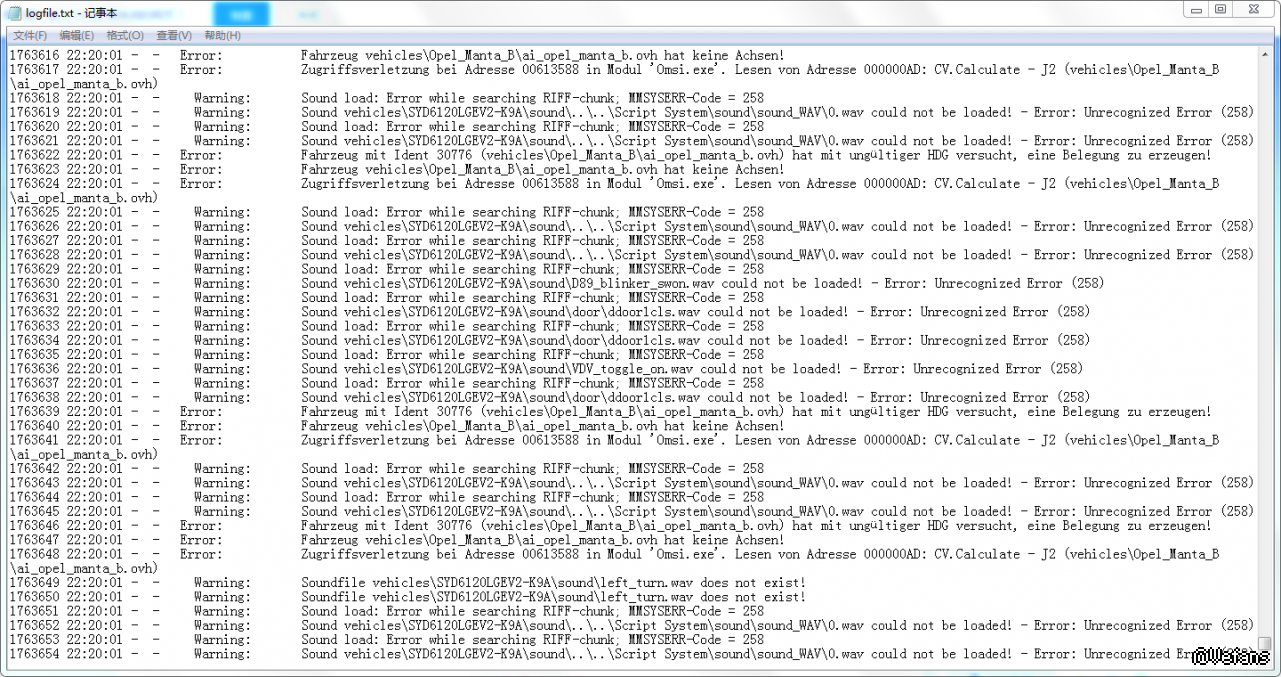Click the word 'Error:' on line 1763647
This screenshot has width=1281, height=677.
pos(201,540)
